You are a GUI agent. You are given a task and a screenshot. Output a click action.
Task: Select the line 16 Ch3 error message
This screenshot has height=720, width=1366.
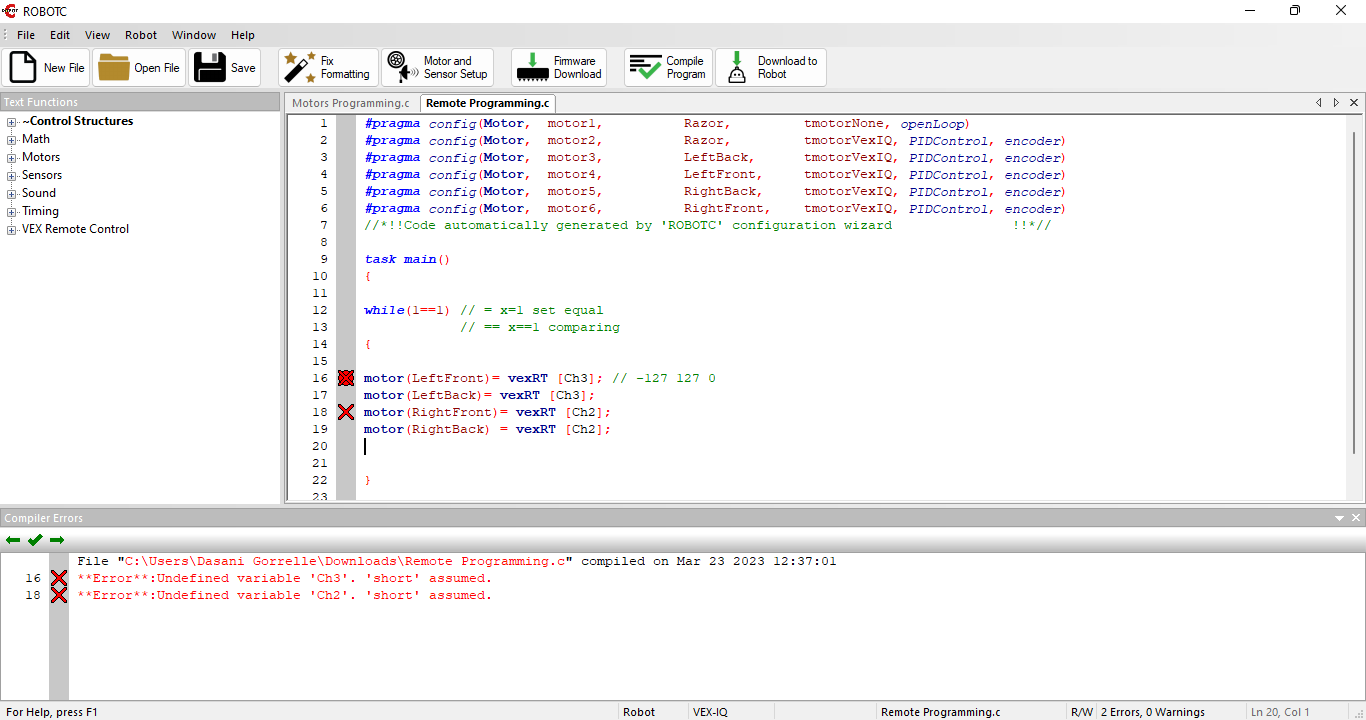click(285, 578)
